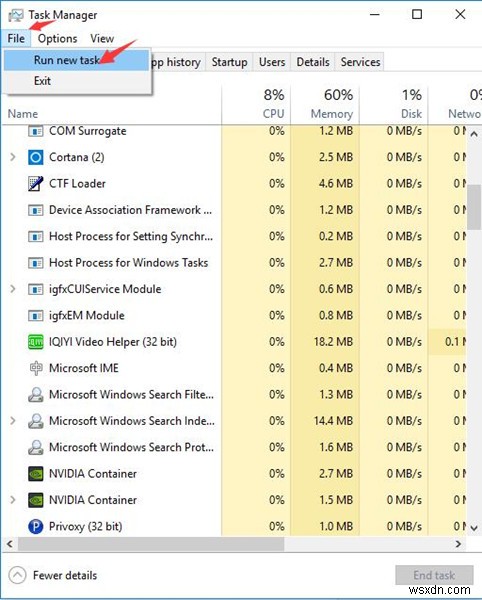
Task: Open the View menu
Action: tap(102, 39)
